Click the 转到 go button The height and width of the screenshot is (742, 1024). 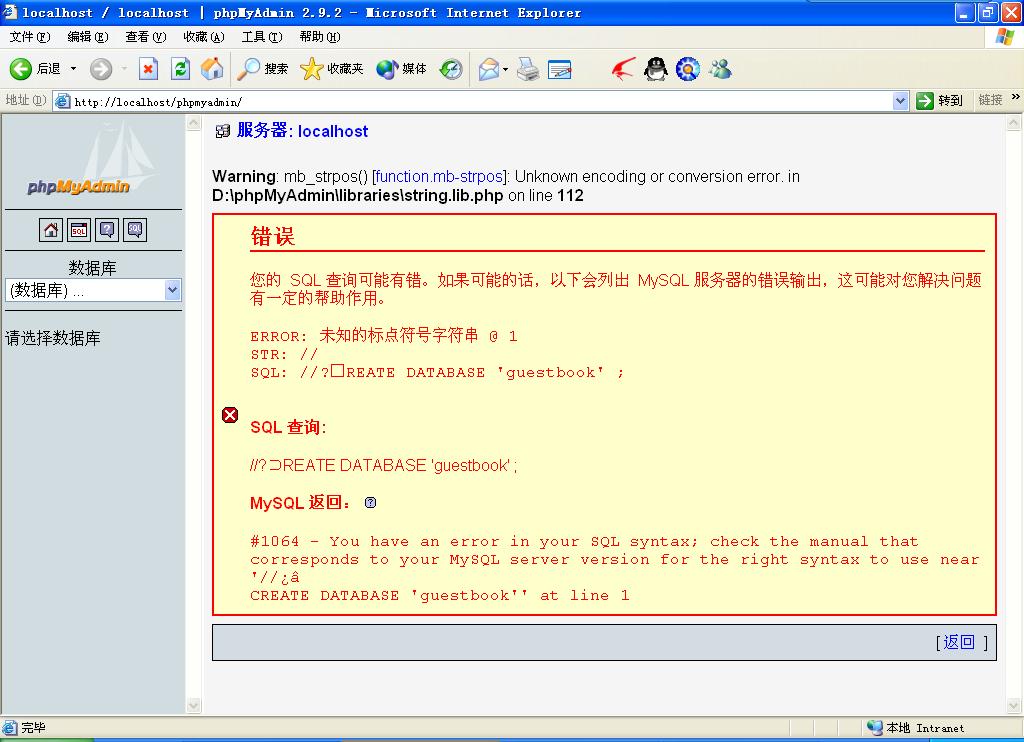940,101
